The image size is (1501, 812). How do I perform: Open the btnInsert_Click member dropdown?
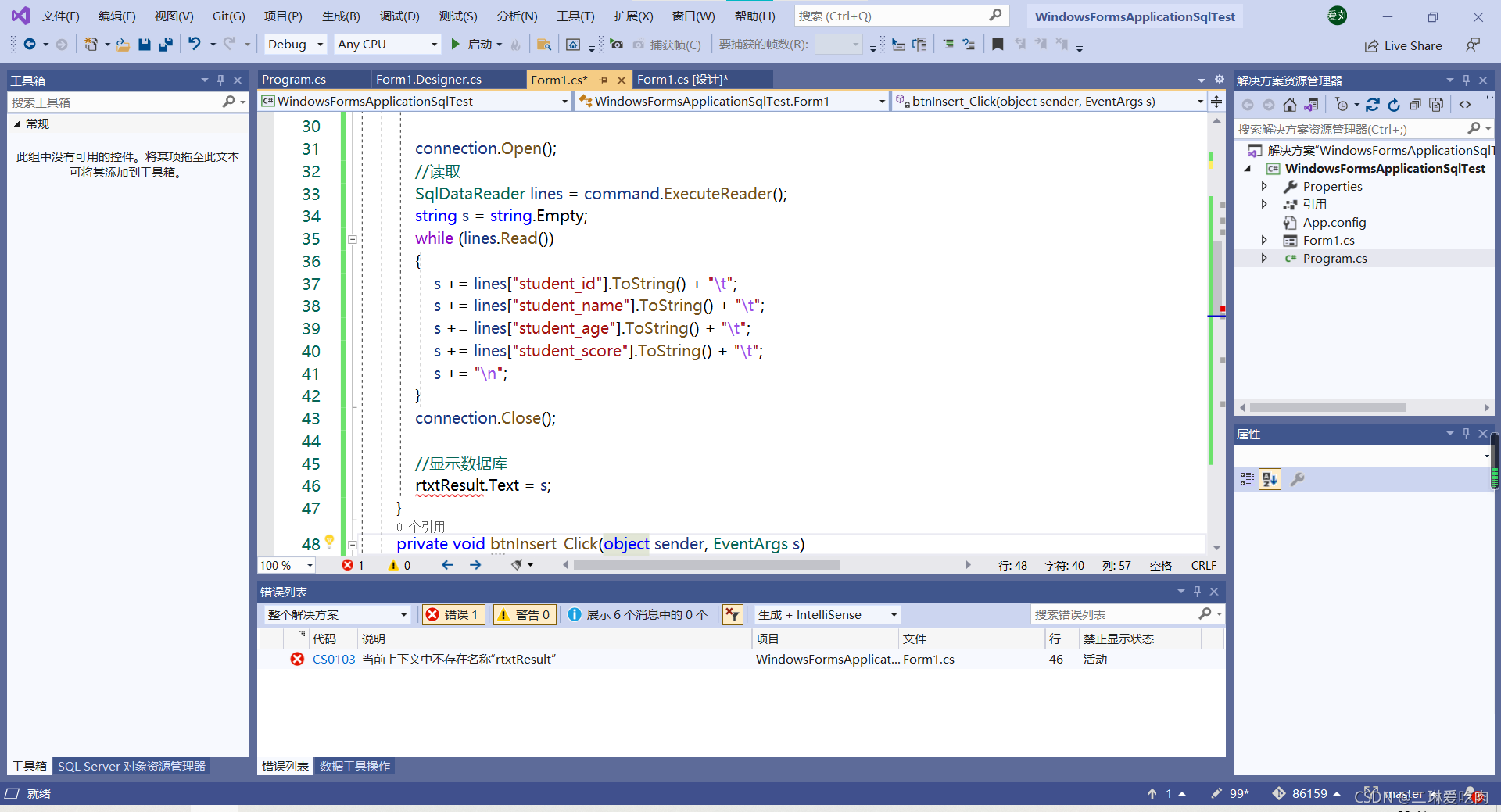click(x=1049, y=102)
